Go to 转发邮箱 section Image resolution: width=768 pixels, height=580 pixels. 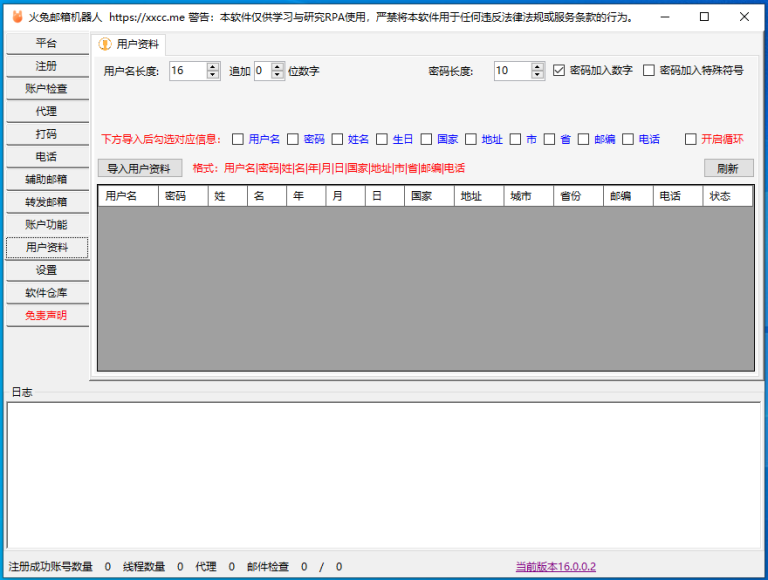(47, 202)
